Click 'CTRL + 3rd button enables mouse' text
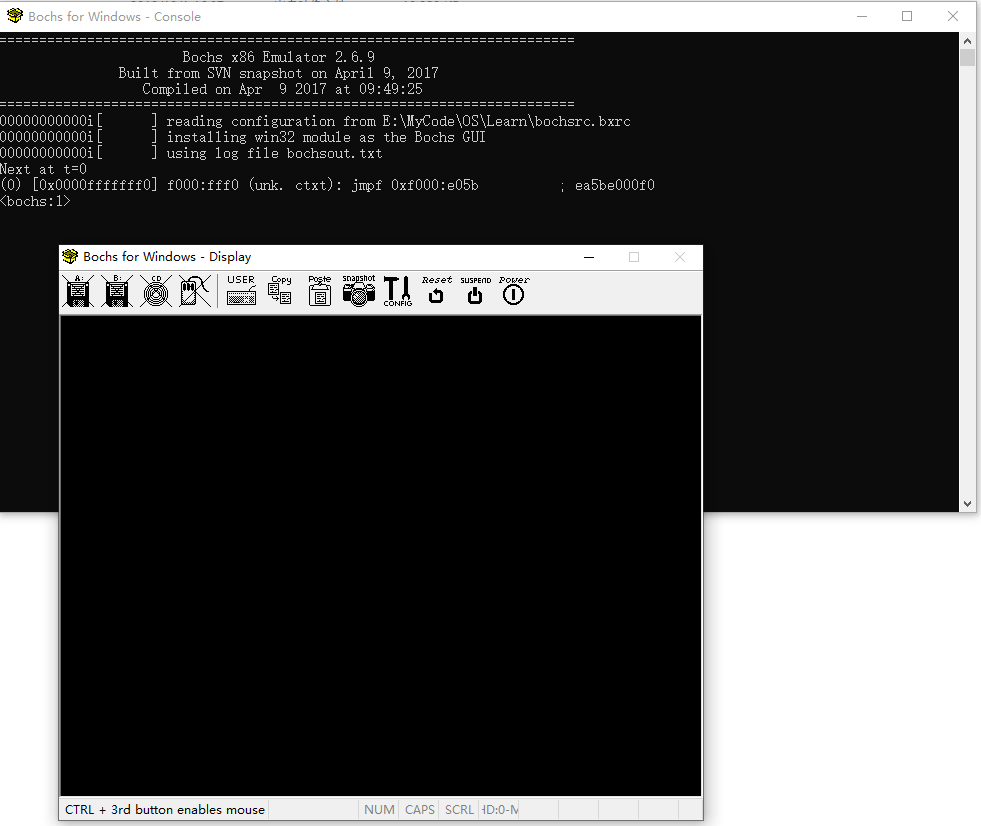Screen dimensions: 981x826 pos(165,810)
